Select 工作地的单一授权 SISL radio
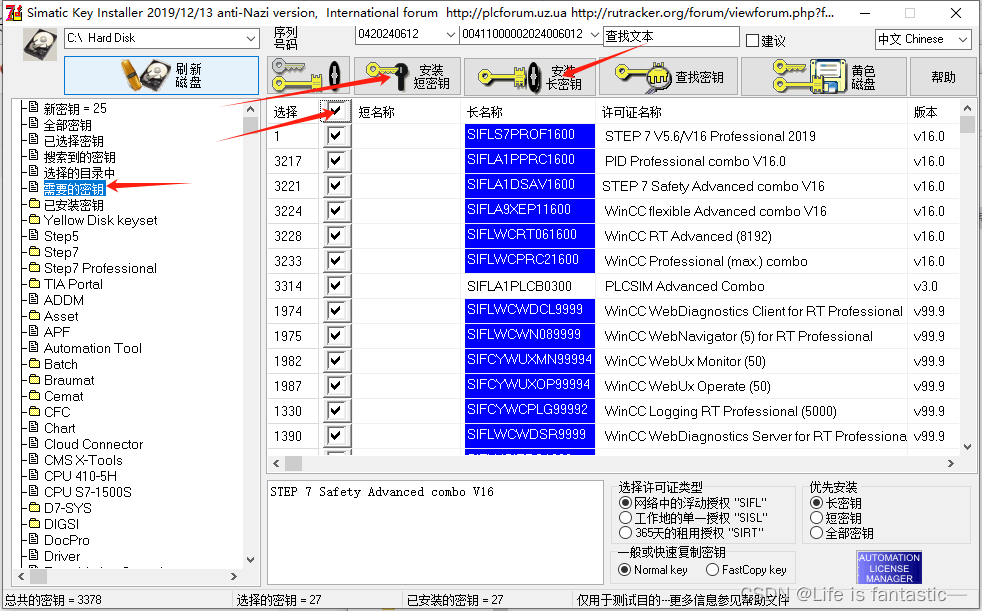 point(624,518)
